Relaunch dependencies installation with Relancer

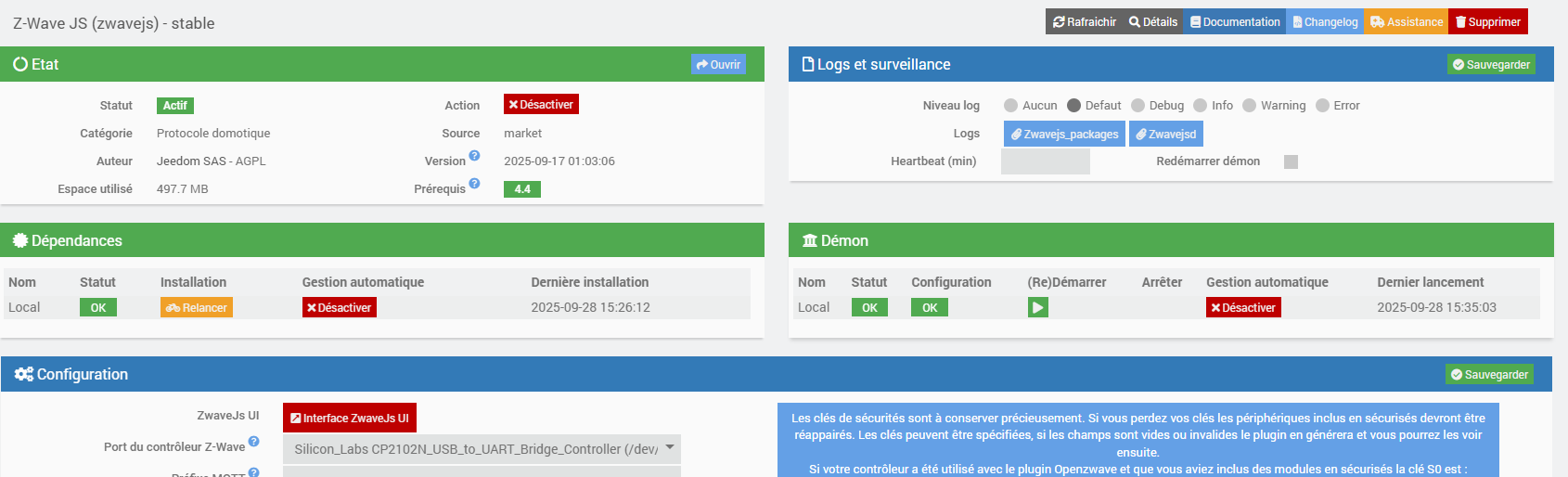pos(197,307)
